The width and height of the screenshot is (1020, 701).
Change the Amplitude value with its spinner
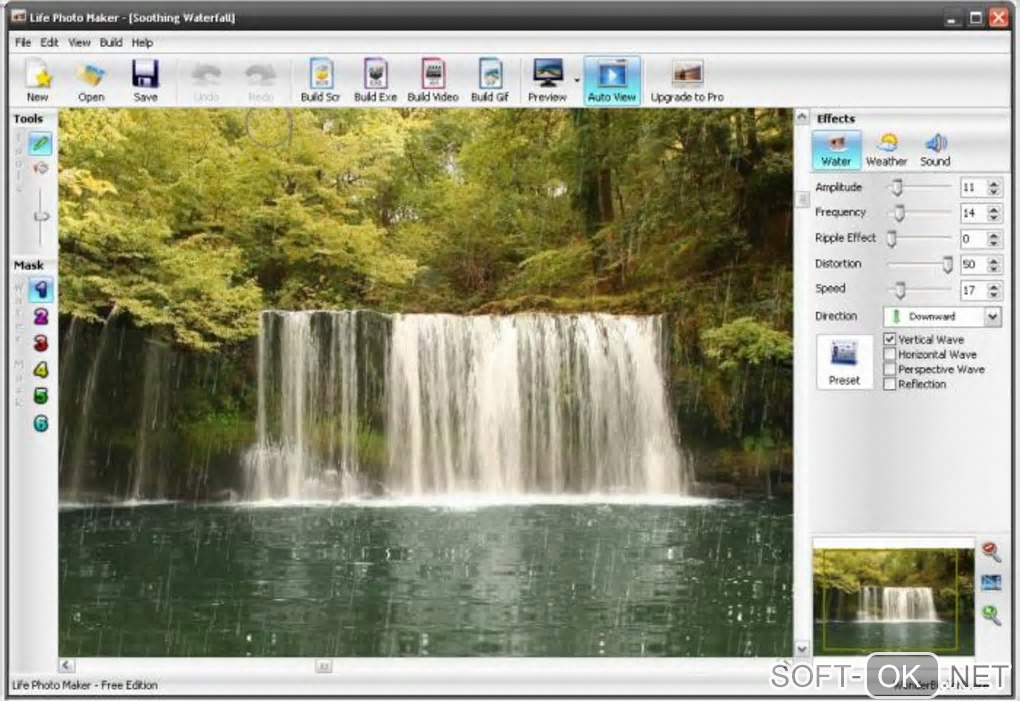click(993, 187)
